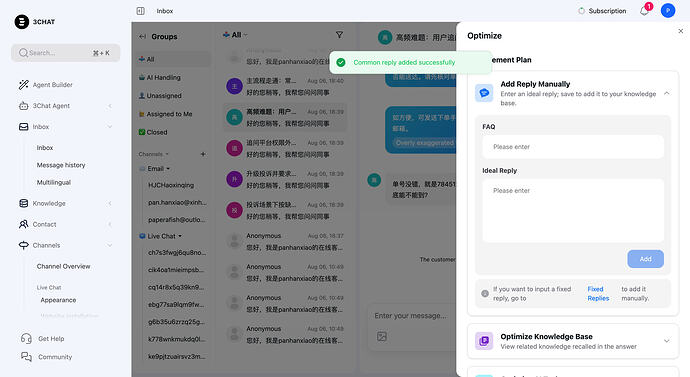Open the All conversations dropdown

235,35
